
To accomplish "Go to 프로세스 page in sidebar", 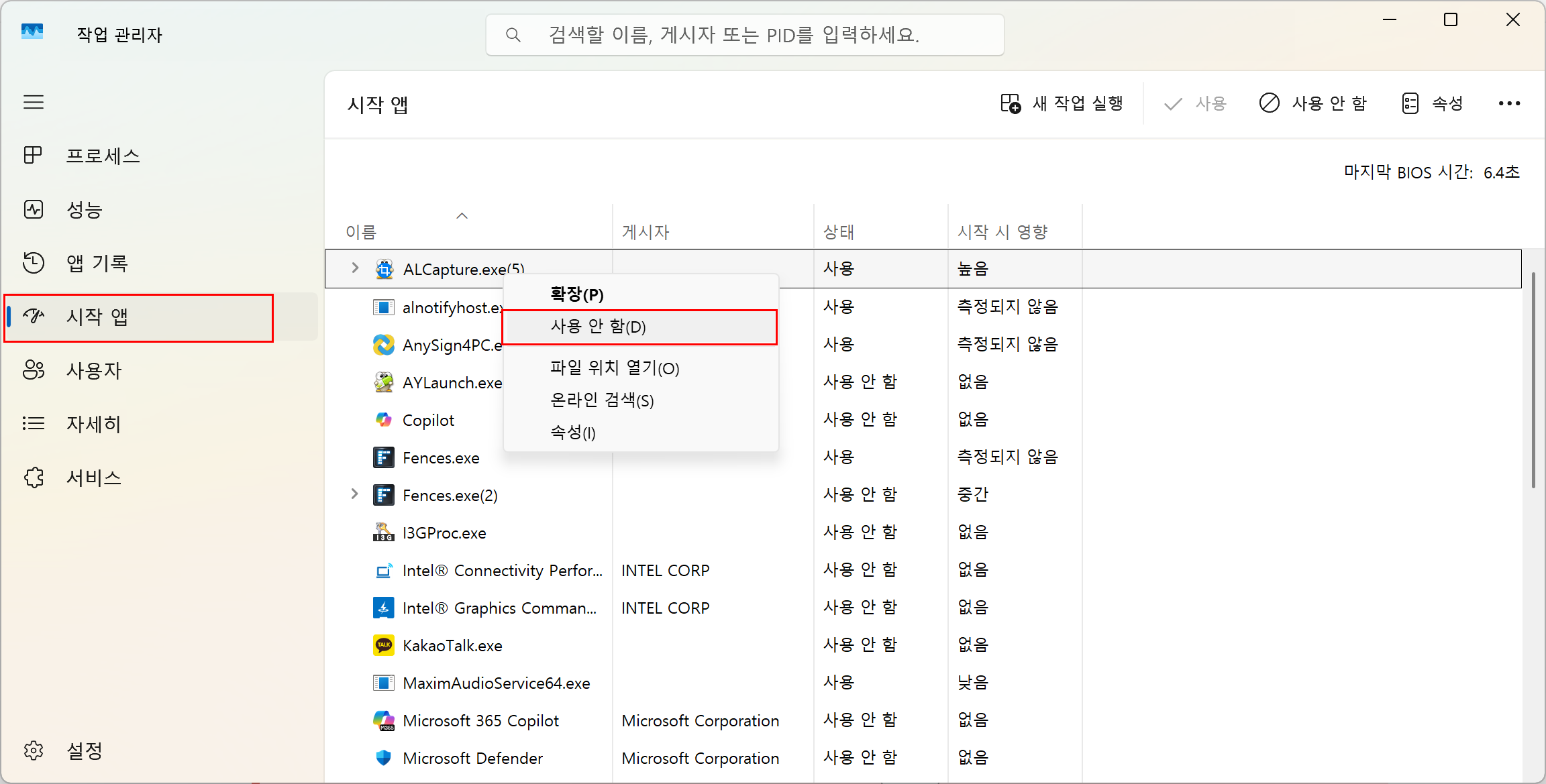I will [102, 156].
